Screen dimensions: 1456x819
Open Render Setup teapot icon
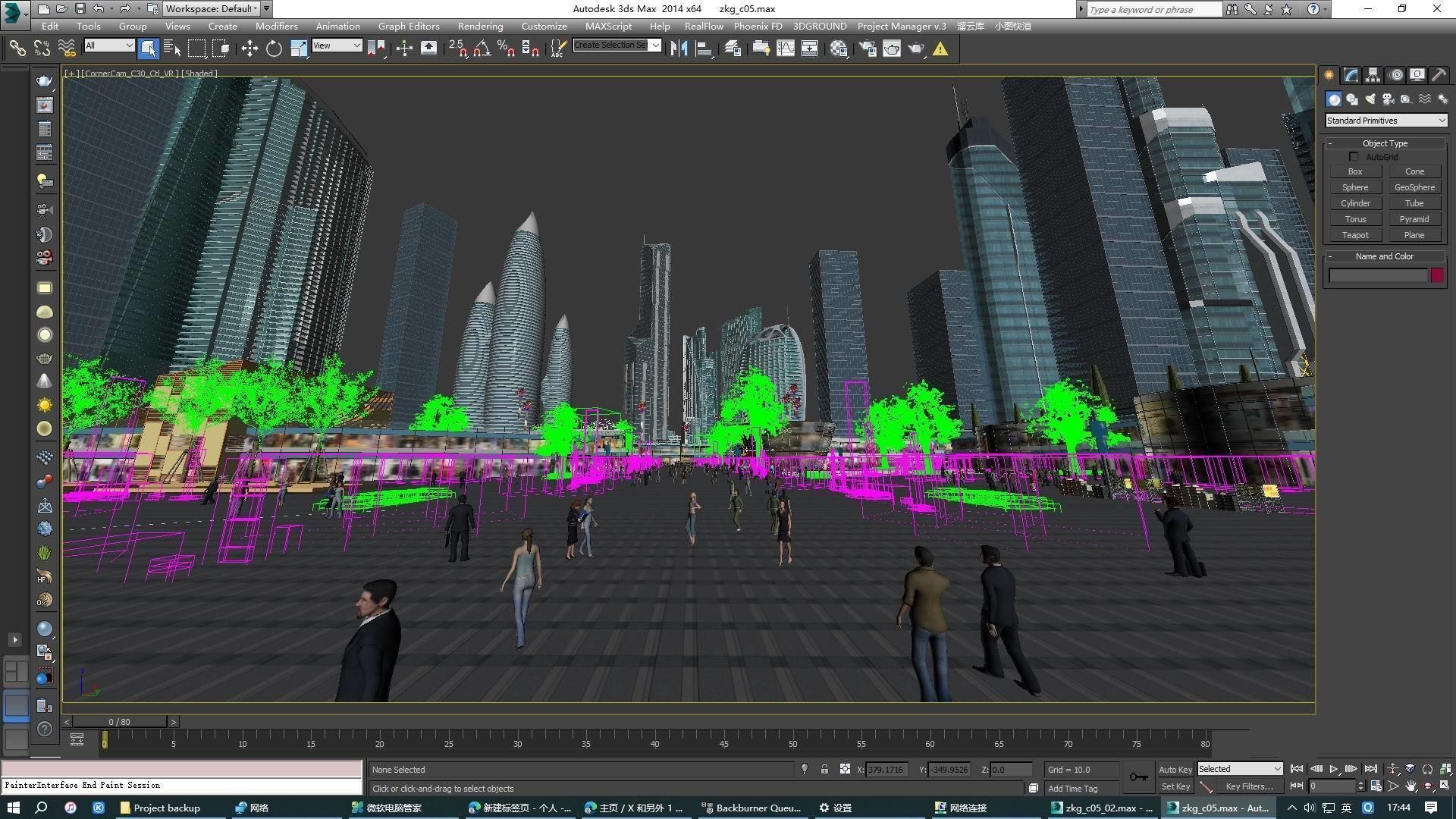tap(868, 49)
